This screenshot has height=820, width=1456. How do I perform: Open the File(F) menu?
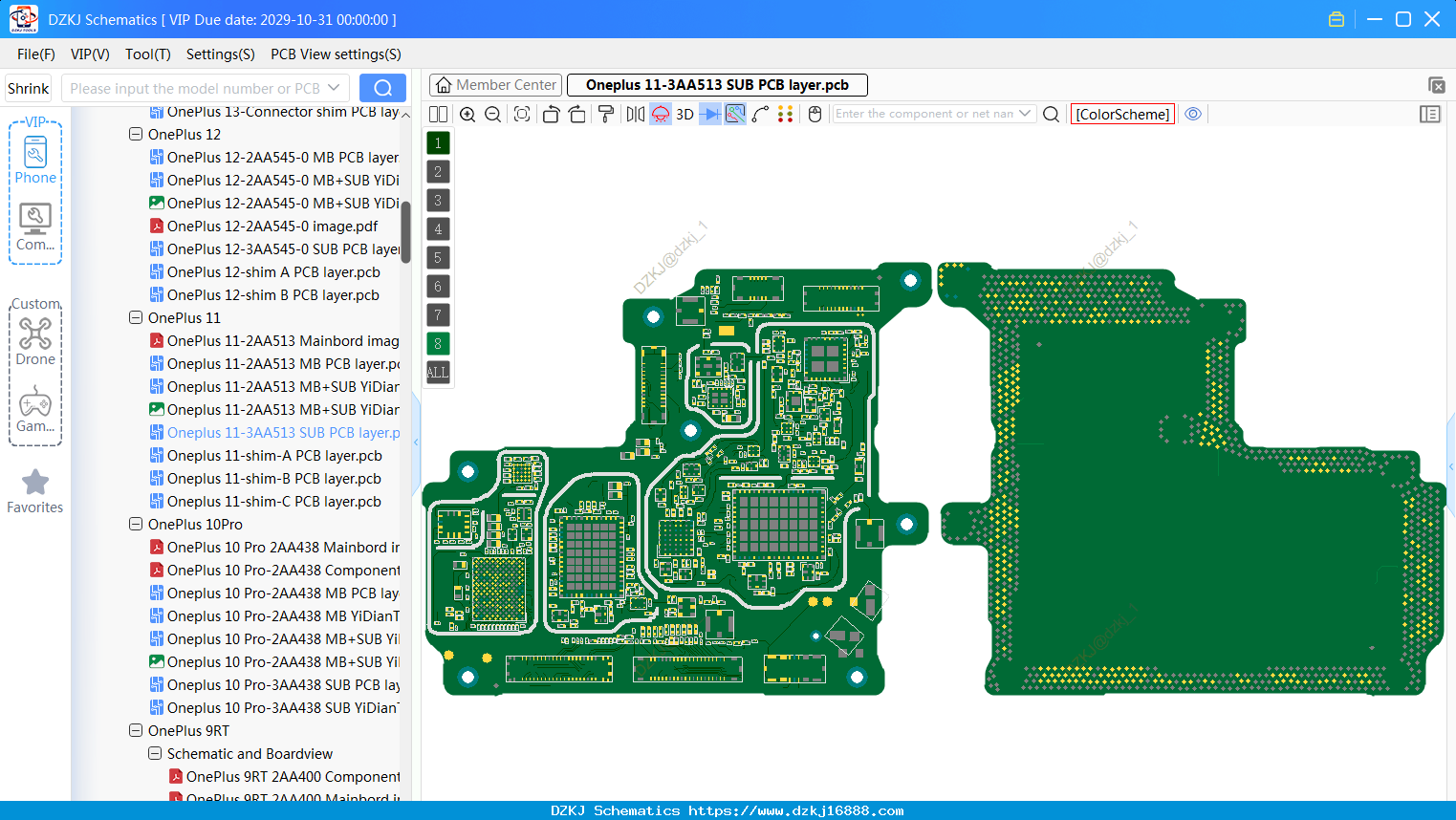point(36,54)
